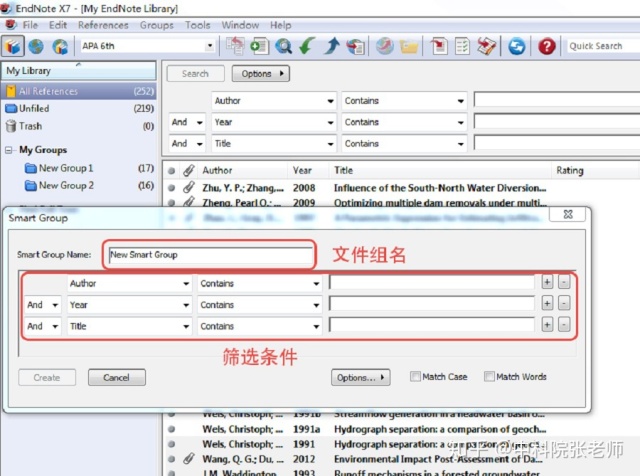Close the Smart Group dialog
Viewport: 640px width, 476px height.
[568, 214]
